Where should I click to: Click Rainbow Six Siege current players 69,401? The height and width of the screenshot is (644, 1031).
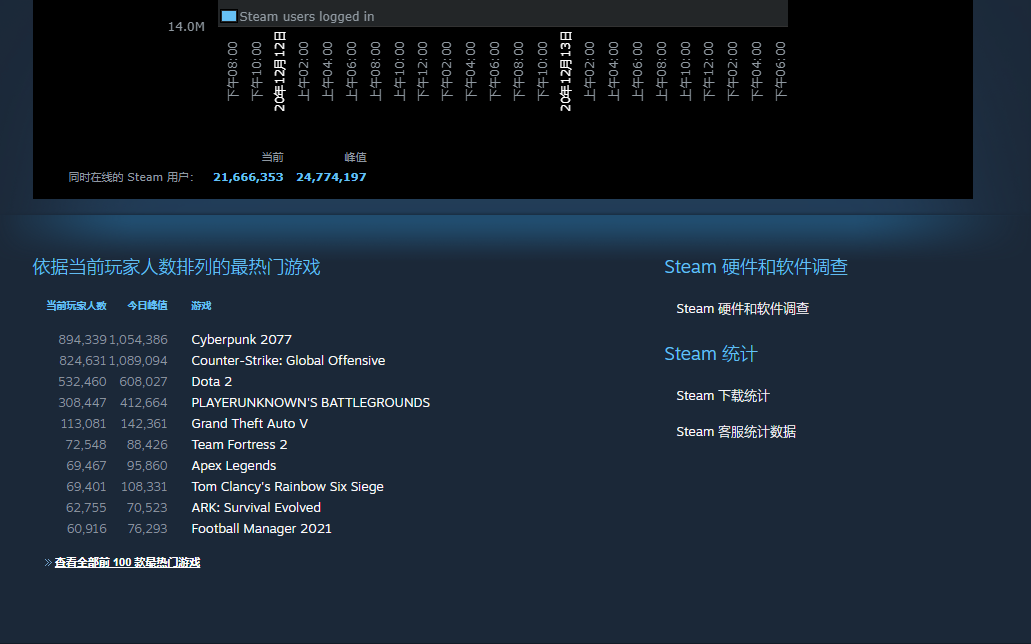click(x=86, y=487)
